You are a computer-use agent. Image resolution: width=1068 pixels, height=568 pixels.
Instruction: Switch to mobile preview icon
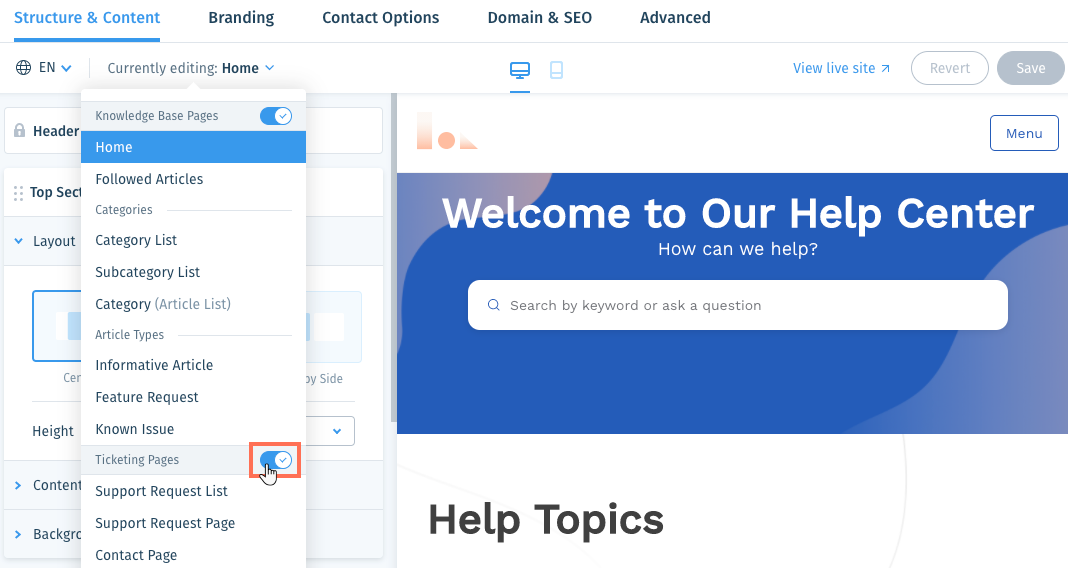(x=556, y=69)
